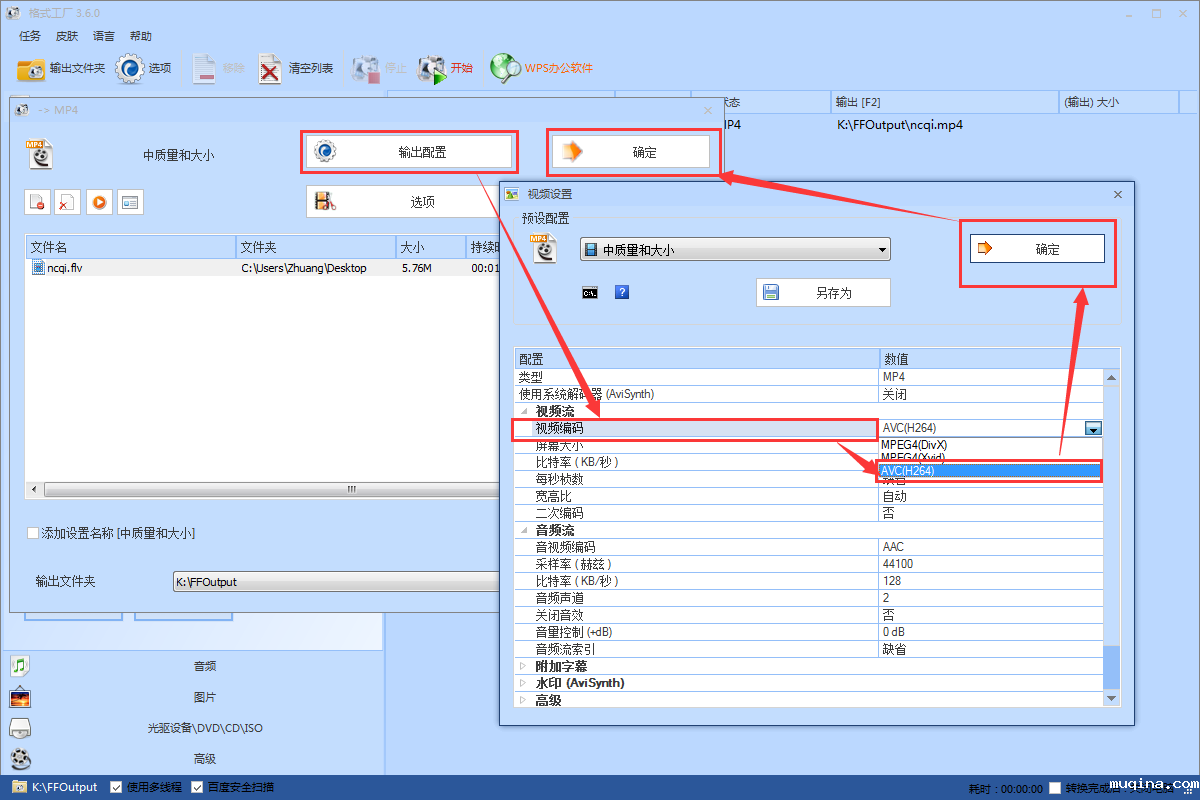
Task: Click the command line console icon
Action: click(590, 292)
